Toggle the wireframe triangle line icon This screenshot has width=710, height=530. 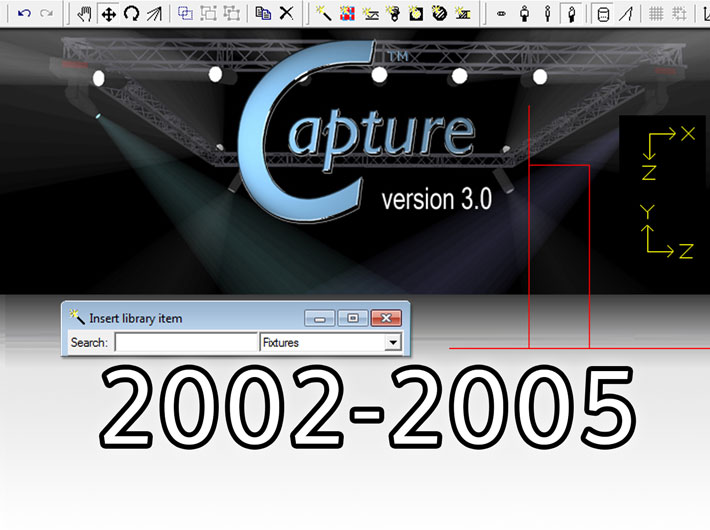tap(626, 14)
